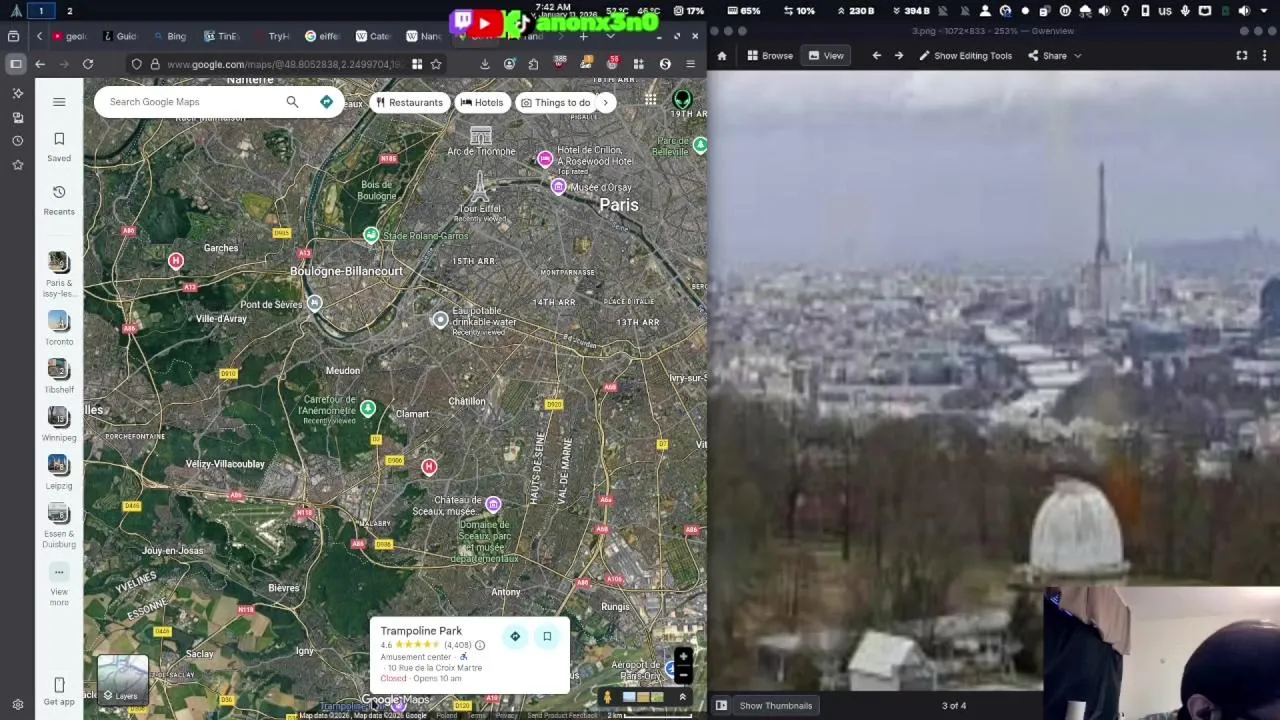Go to Gwenview home/start page
This screenshot has height=720, width=1280.
coord(722,56)
